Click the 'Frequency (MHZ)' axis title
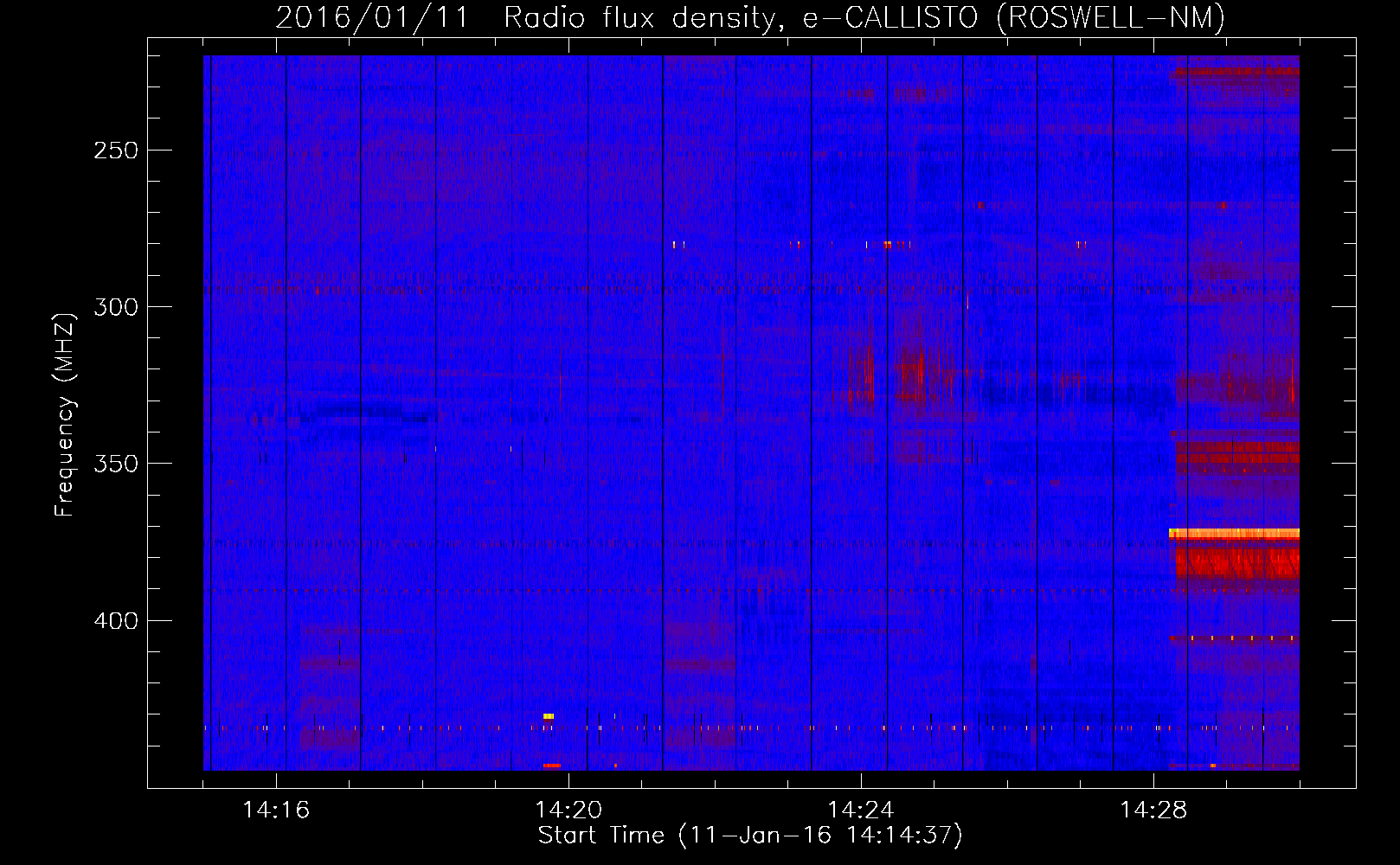Image resolution: width=1400 pixels, height=865 pixels. (x=65, y=415)
